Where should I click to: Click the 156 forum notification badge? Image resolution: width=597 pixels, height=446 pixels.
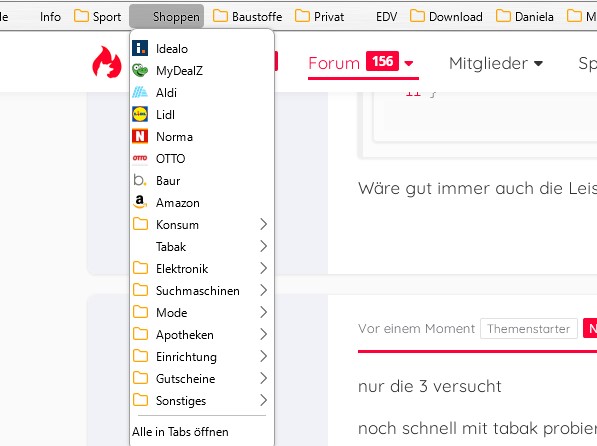(x=382, y=61)
